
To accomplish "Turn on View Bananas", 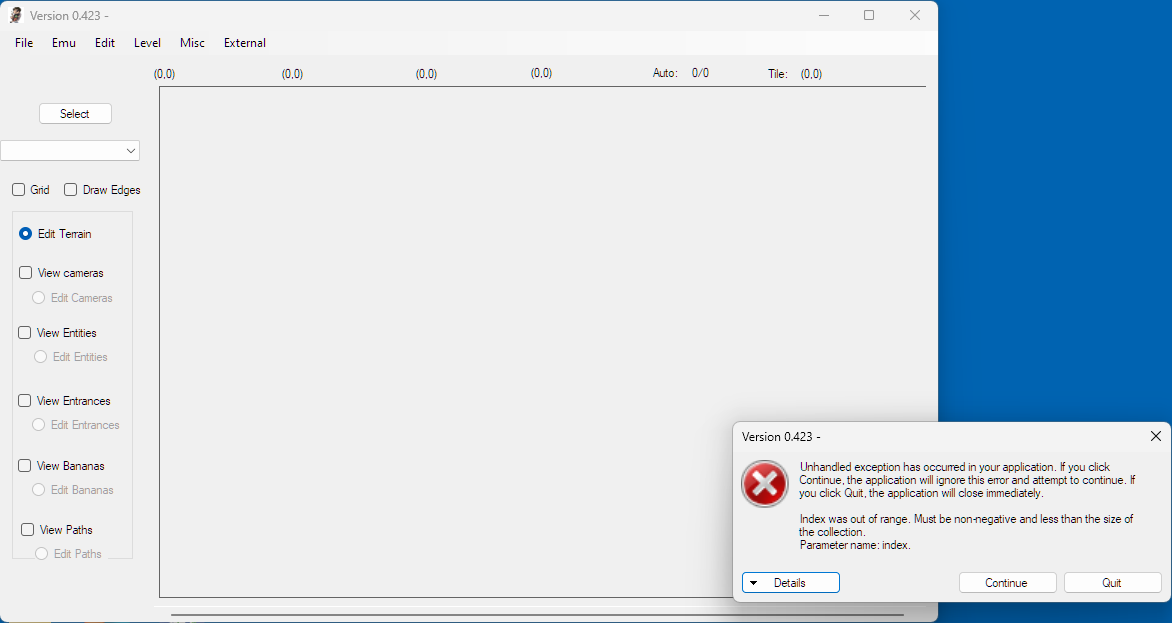I will [x=25, y=466].
